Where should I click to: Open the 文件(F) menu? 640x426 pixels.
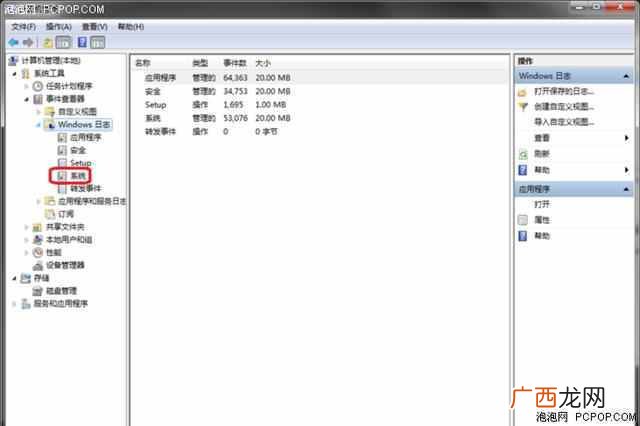point(23,27)
